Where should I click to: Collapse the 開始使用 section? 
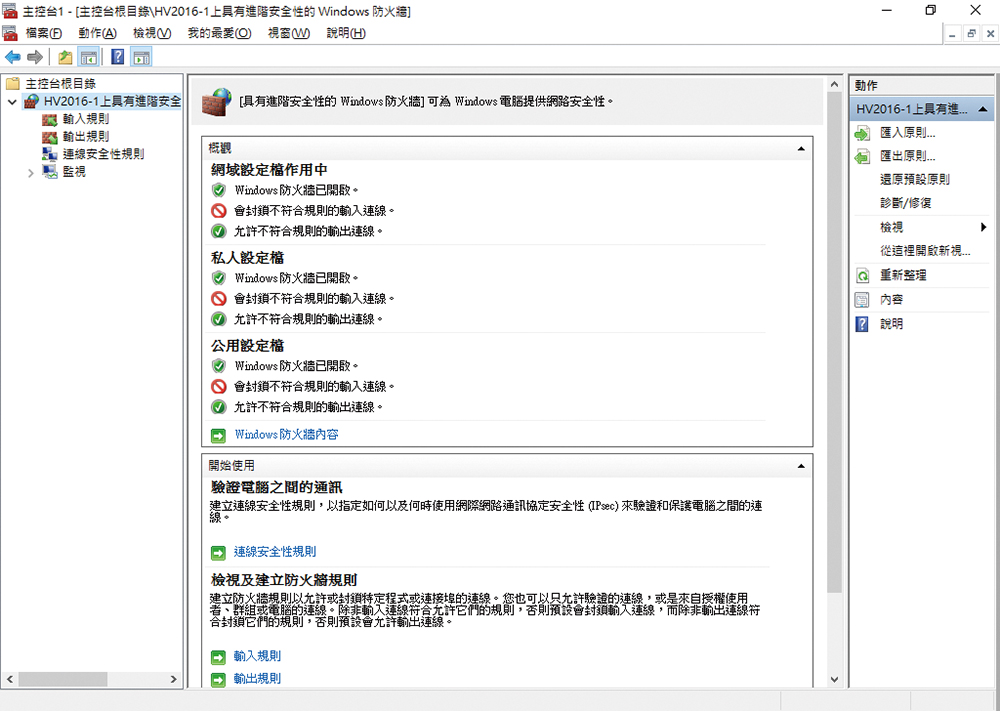point(801,466)
